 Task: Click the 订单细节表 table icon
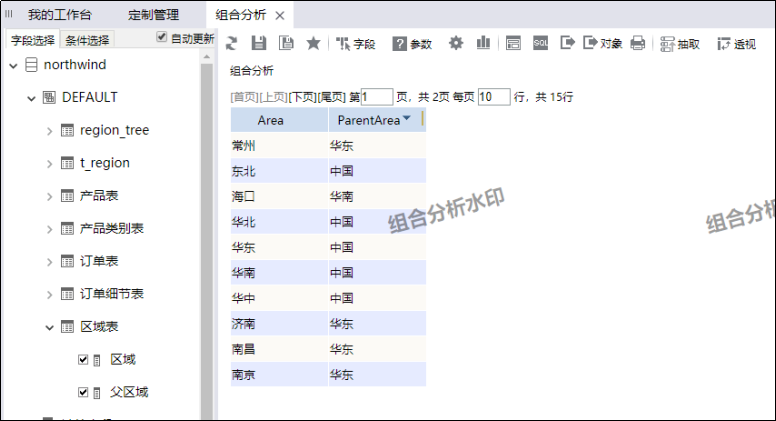pyautogui.click(x=67, y=294)
